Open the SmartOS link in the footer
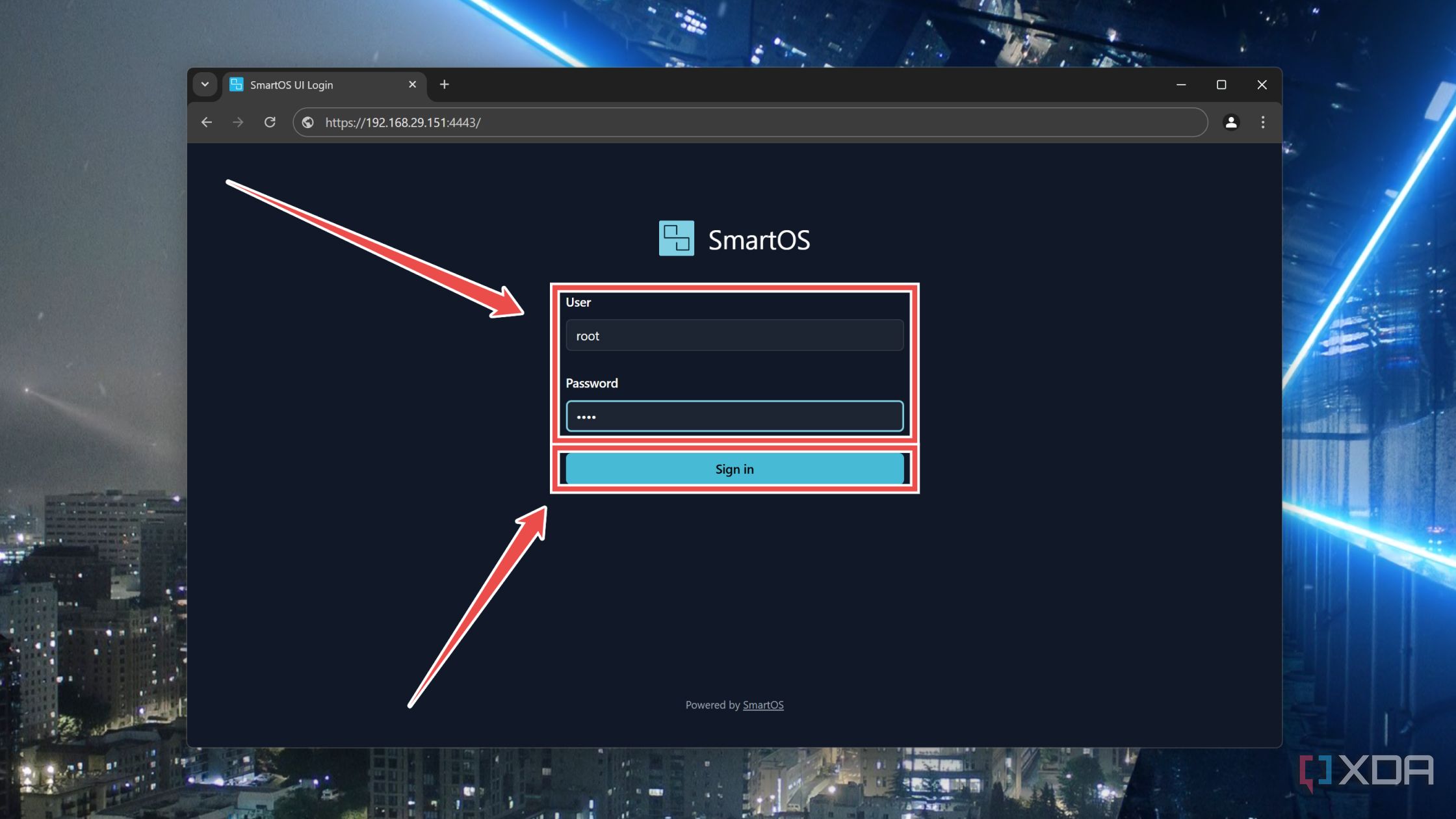Image resolution: width=1456 pixels, height=819 pixels. point(762,705)
